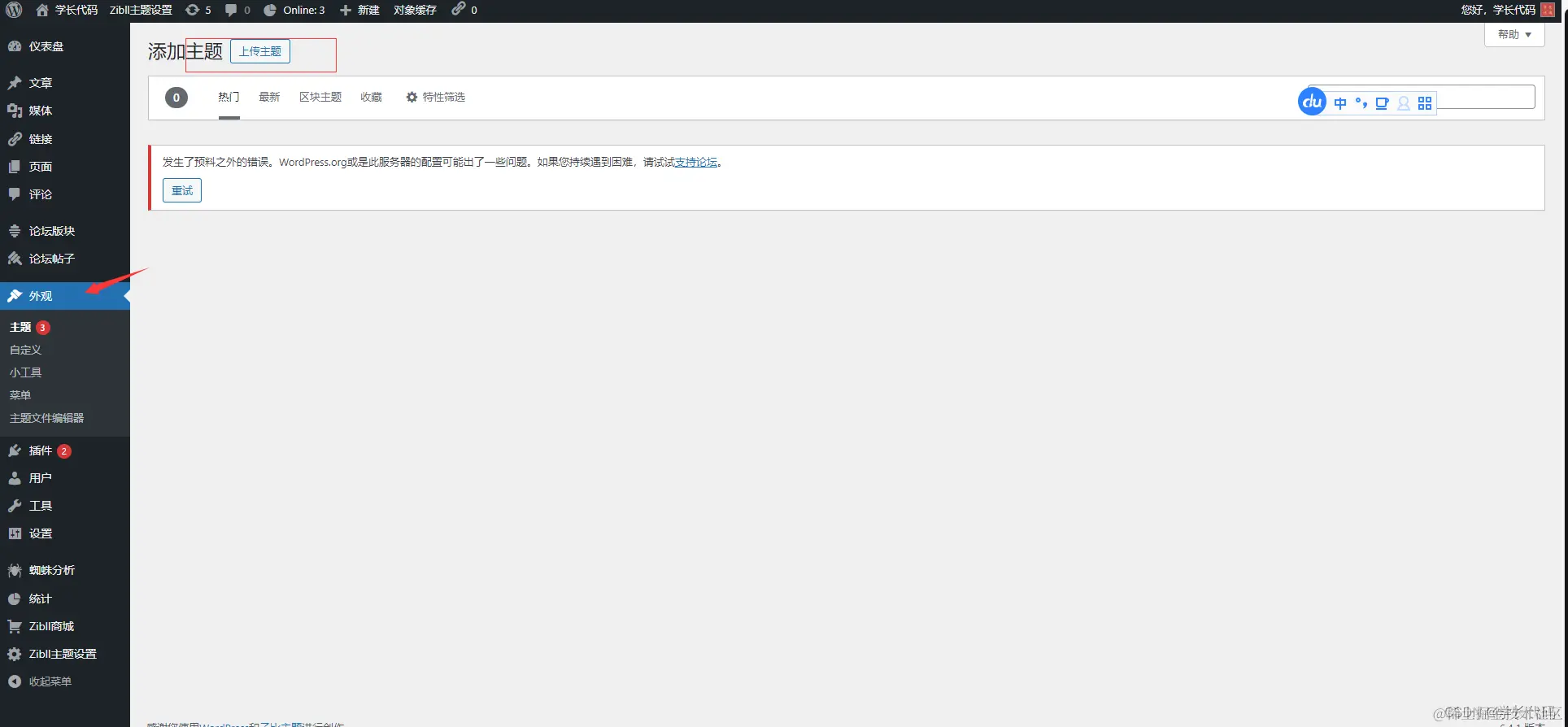Switch to the 热门 tab
The width and height of the screenshot is (1568, 727).
click(x=229, y=97)
